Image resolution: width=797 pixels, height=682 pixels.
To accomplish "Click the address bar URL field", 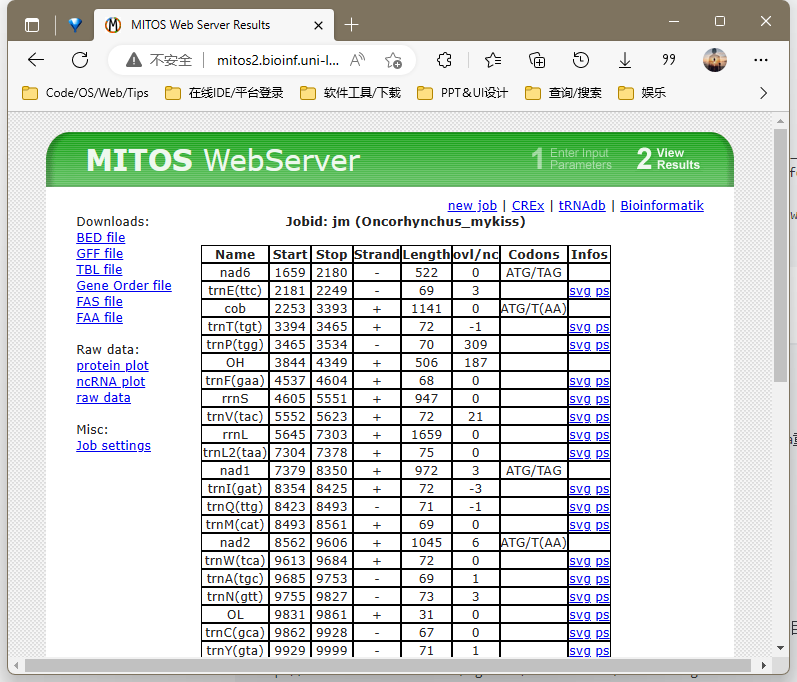I will pyautogui.click(x=270, y=60).
